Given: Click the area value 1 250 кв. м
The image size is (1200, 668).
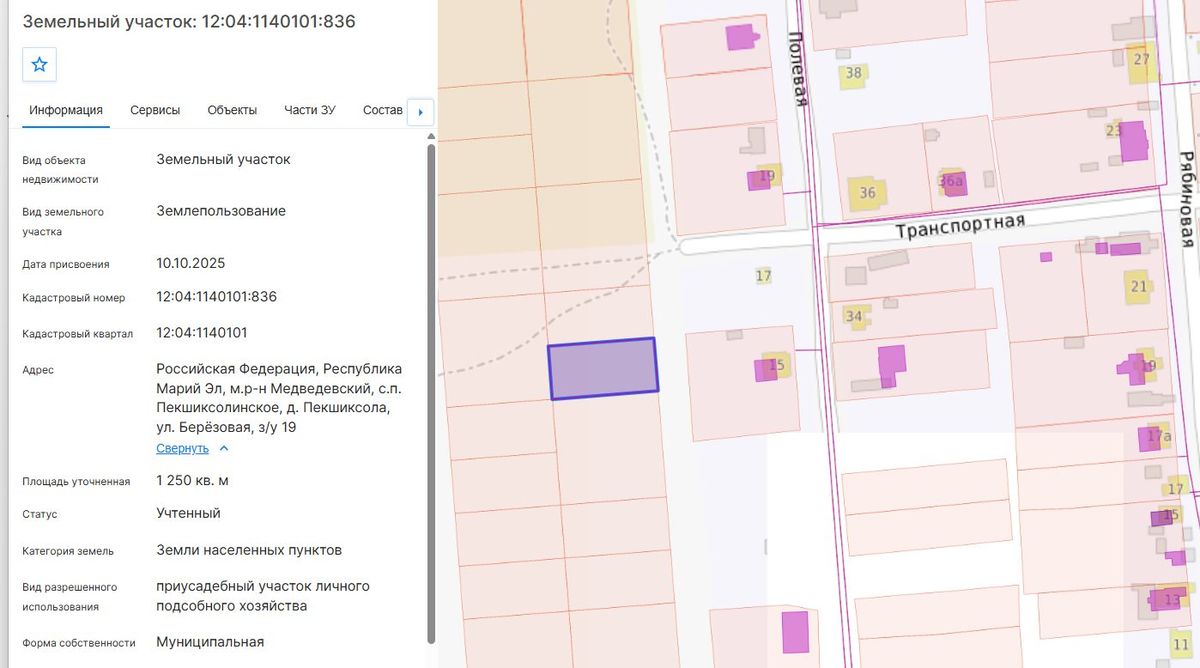Looking at the screenshot, I should pyautogui.click(x=193, y=481).
